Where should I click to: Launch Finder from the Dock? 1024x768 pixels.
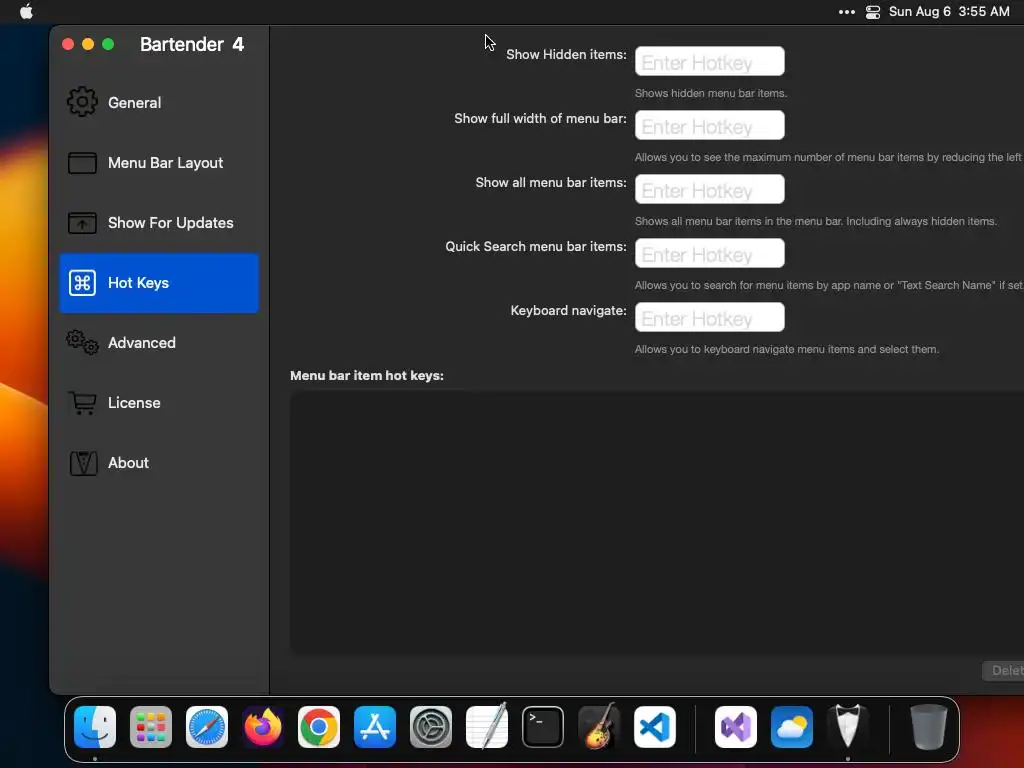pos(95,727)
